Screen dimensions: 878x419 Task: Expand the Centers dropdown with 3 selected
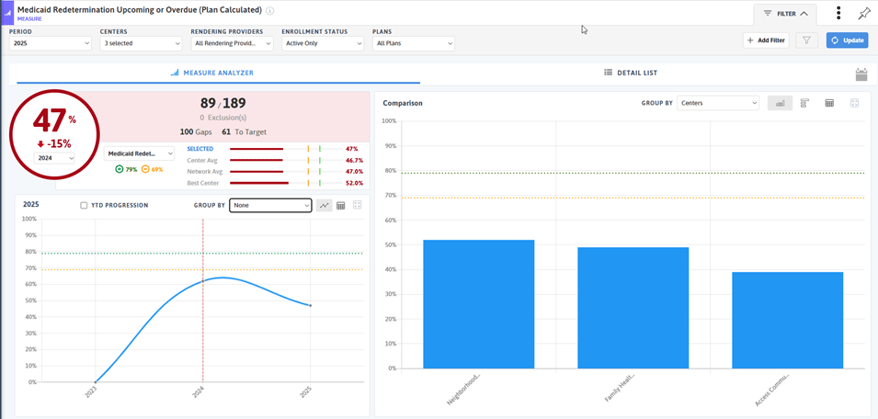pyautogui.click(x=141, y=44)
